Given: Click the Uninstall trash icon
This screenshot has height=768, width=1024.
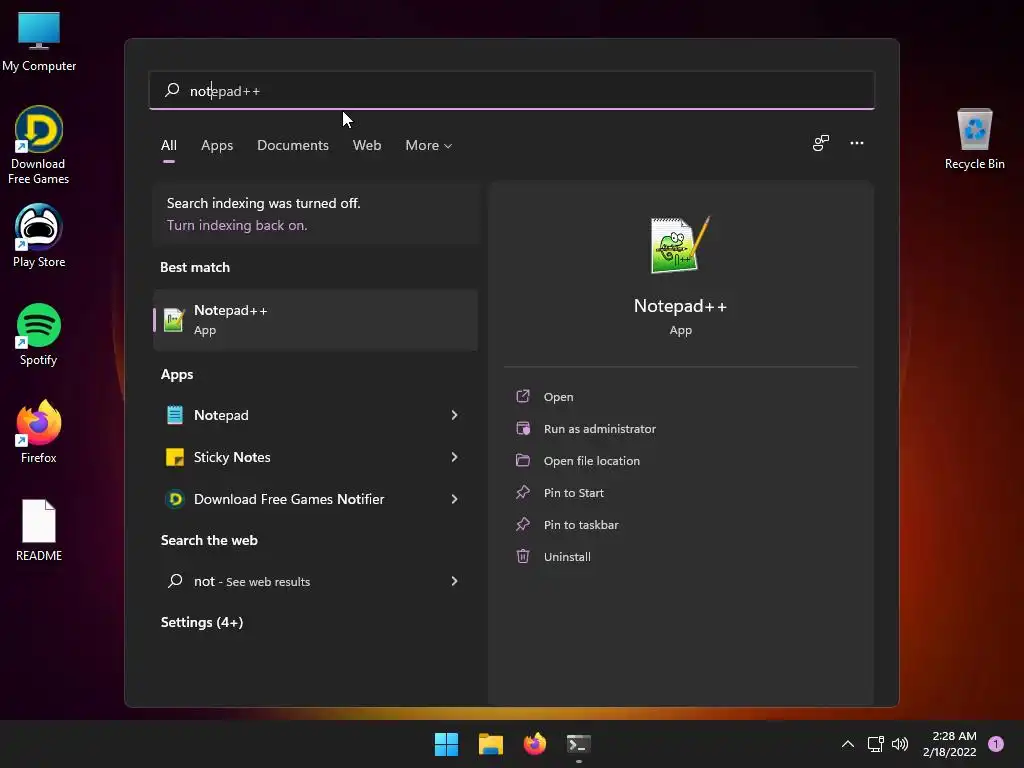Looking at the screenshot, I should [523, 556].
